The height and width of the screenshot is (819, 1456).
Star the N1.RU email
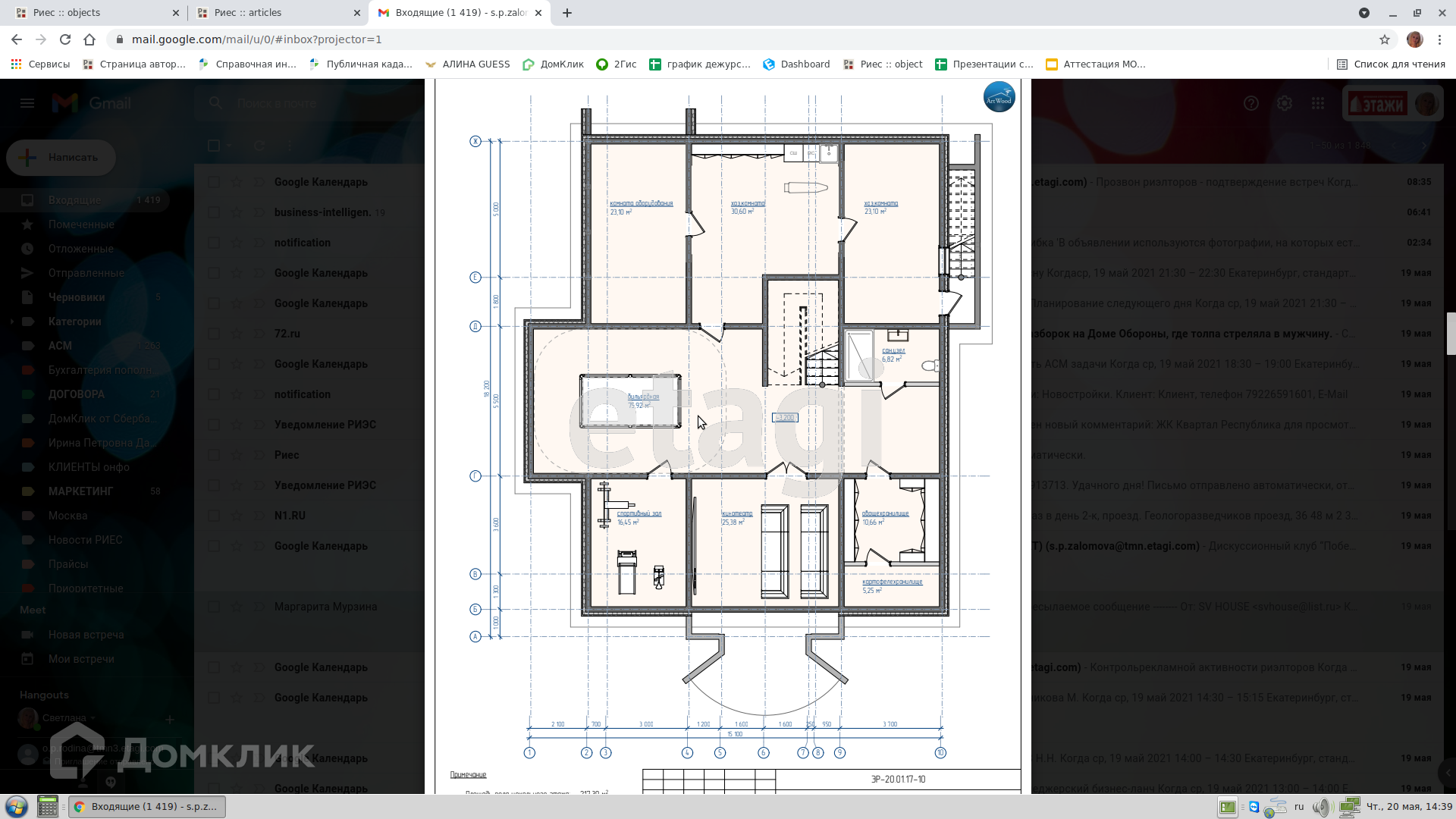point(237,516)
